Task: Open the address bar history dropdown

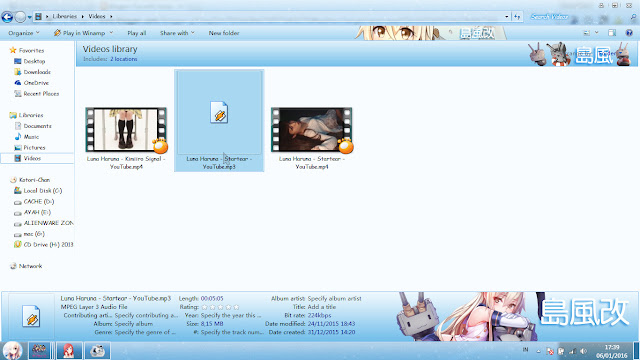Action: pyautogui.click(x=507, y=17)
